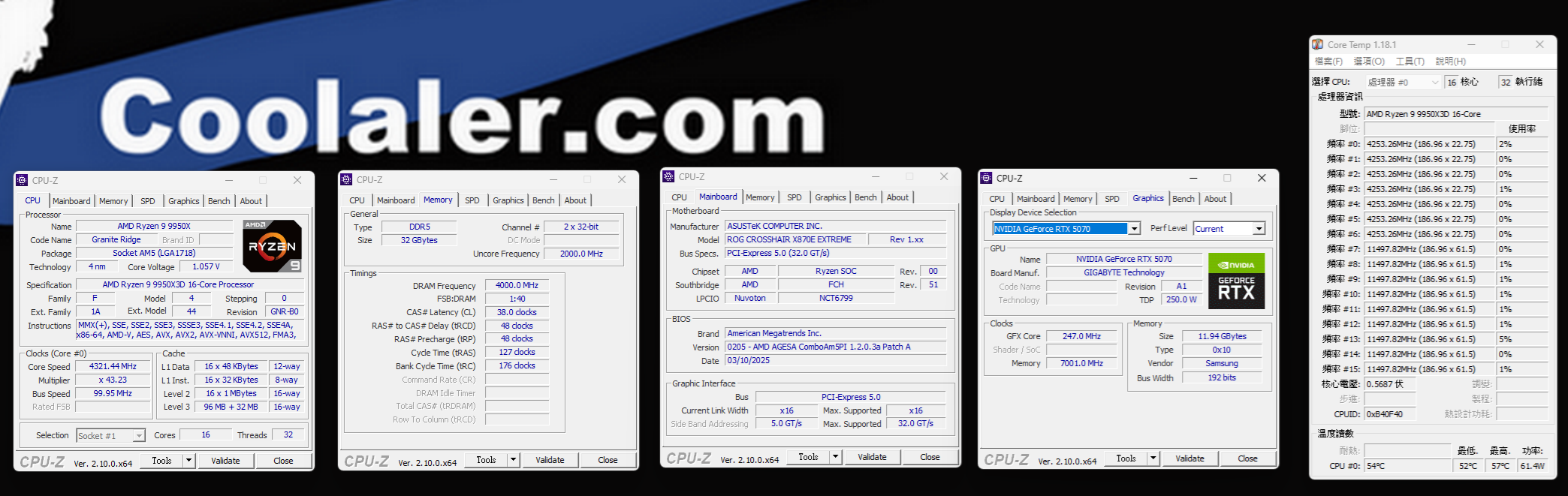1568x496 pixels.
Task: Click the Multiplier x 43.23 value
Action: click(x=113, y=380)
